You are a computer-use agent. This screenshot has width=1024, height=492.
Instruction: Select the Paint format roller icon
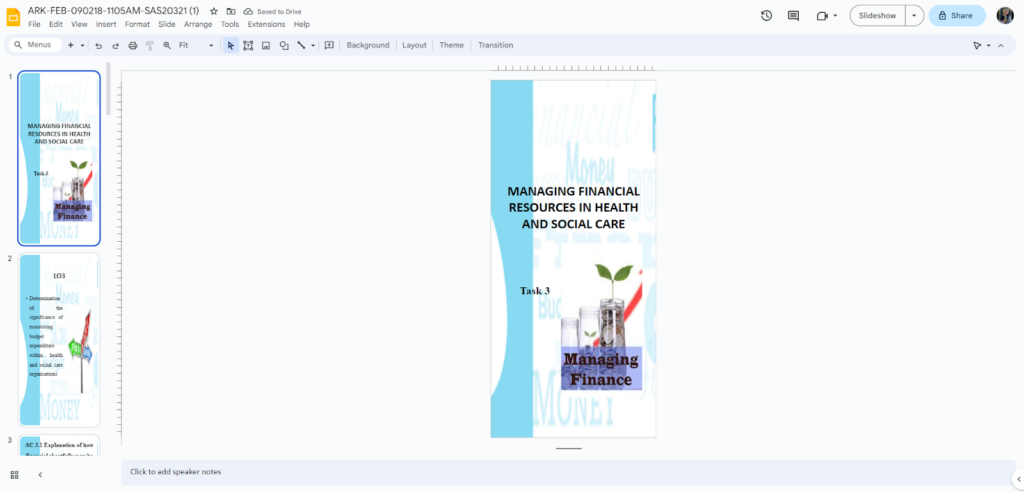(x=149, y=45)
